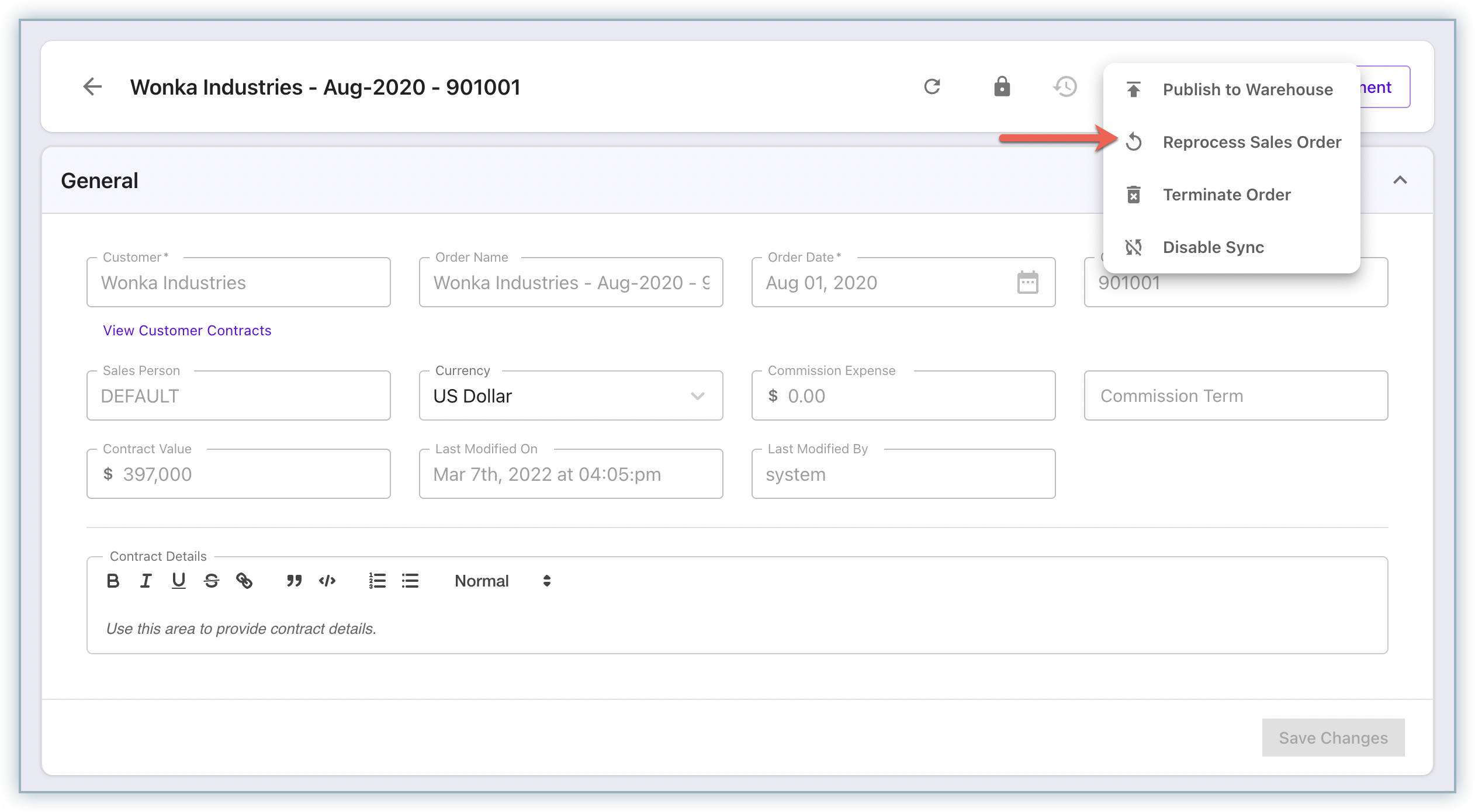Click the Disable Sync icon
The height and width of the screenshot is (812, 1475).
[x=1134, y=247]
